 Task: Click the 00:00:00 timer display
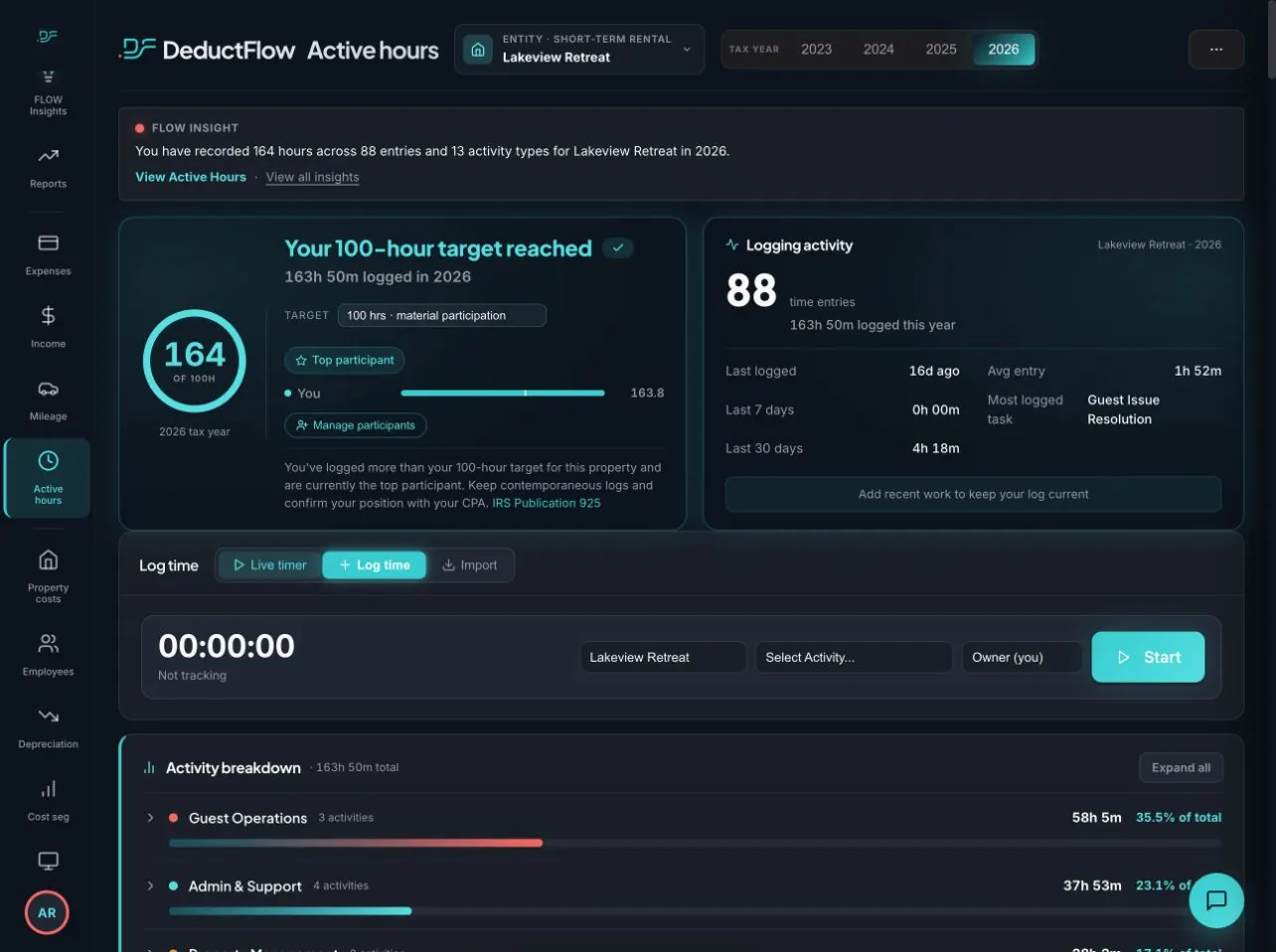coord(227,646)
